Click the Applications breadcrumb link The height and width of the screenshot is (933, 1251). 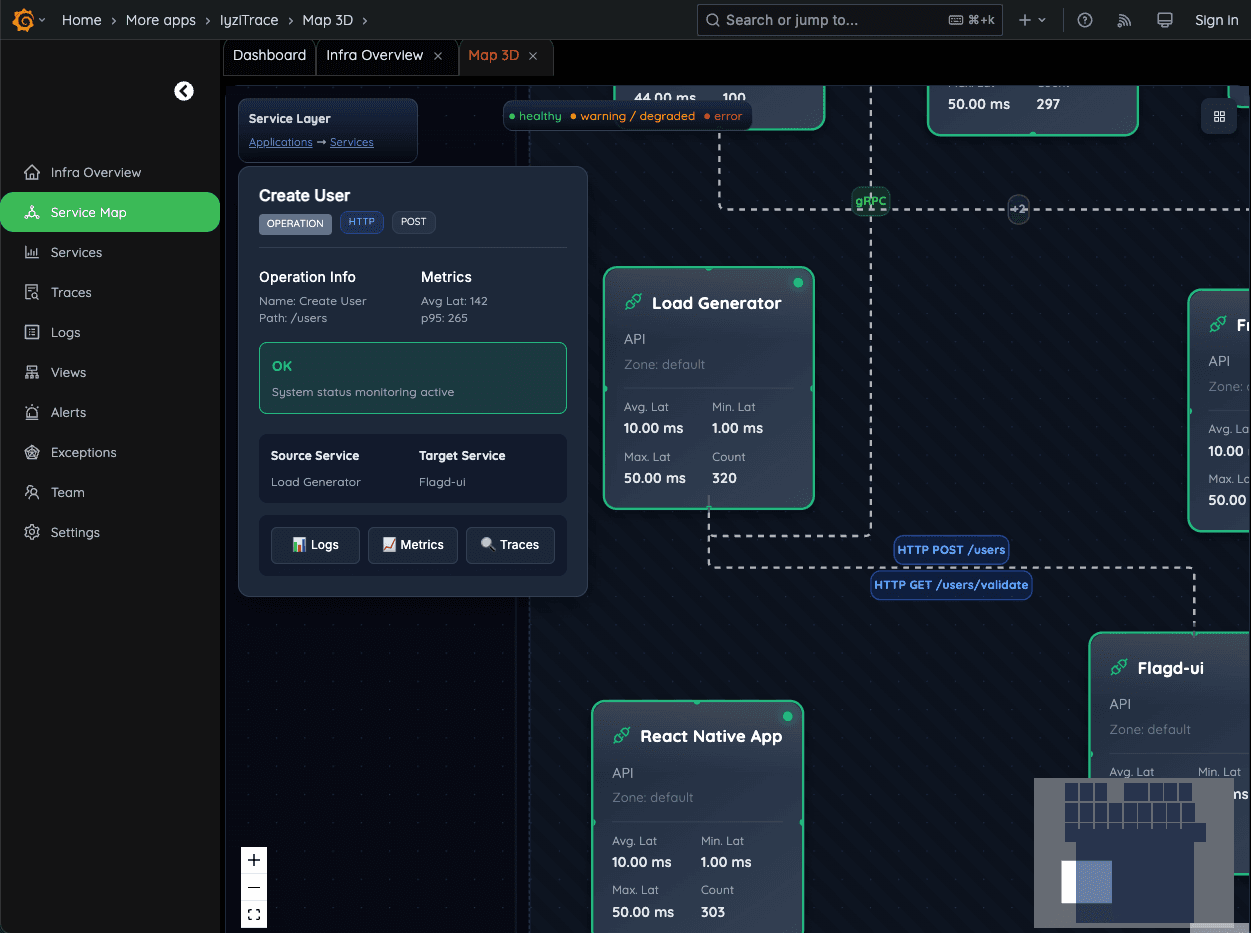[x=280, y=142]
